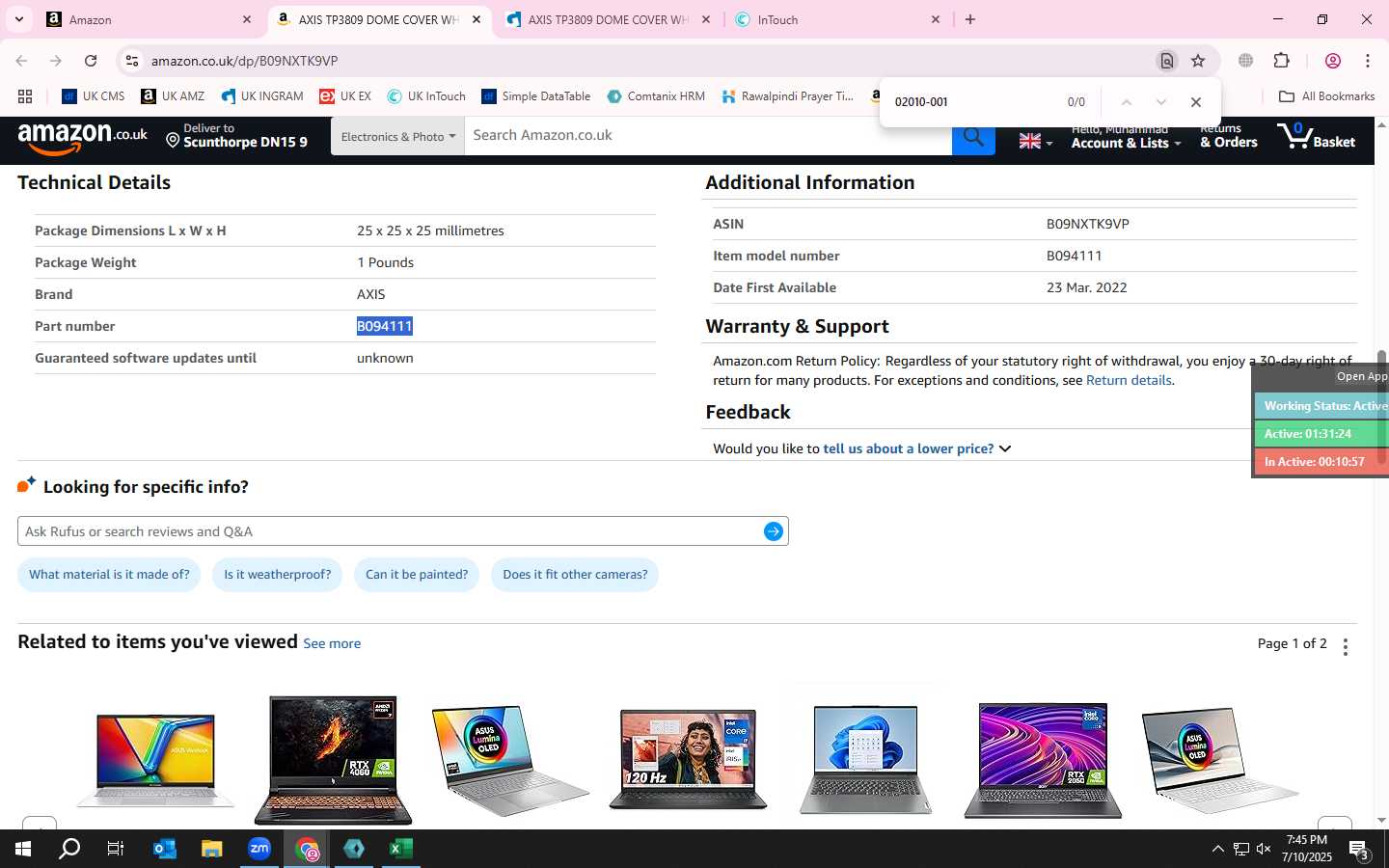The width and height of the screenshot is (1389, 868).
Task: Open the UK AMZ bookmark
Action: click(173, 96)
